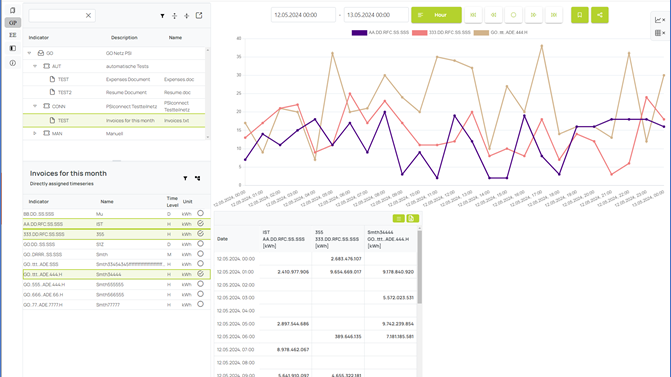Jump to first period navigation button
Screen dimensions: 671x377
click(x=473, y=15)
